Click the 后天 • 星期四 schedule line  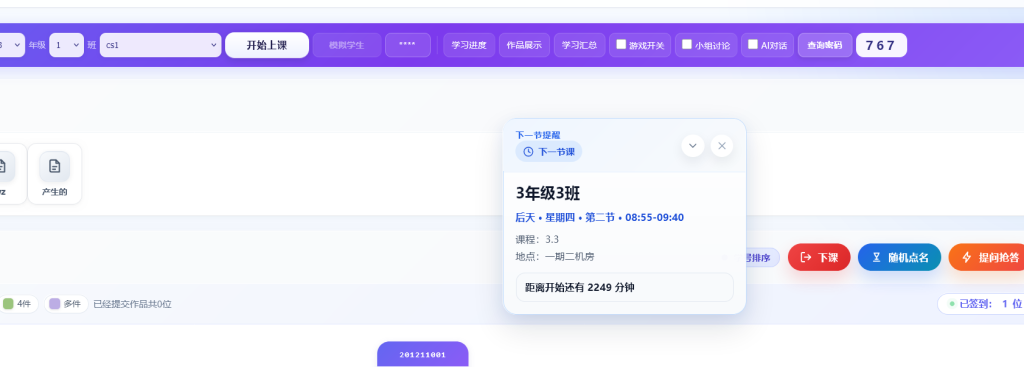coord(600,217)
